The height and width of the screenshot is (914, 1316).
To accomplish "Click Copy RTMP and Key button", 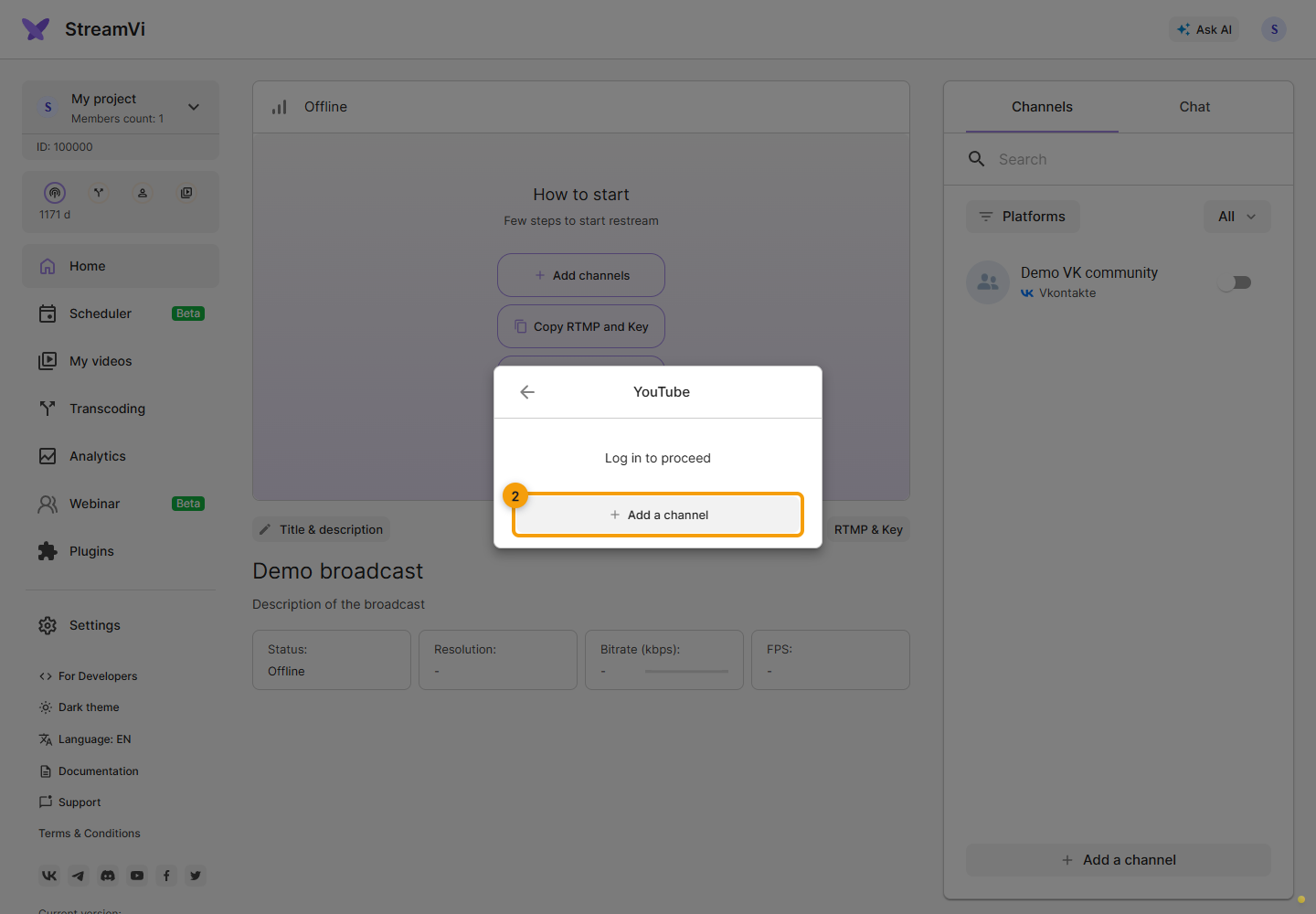I will [581, 326].
